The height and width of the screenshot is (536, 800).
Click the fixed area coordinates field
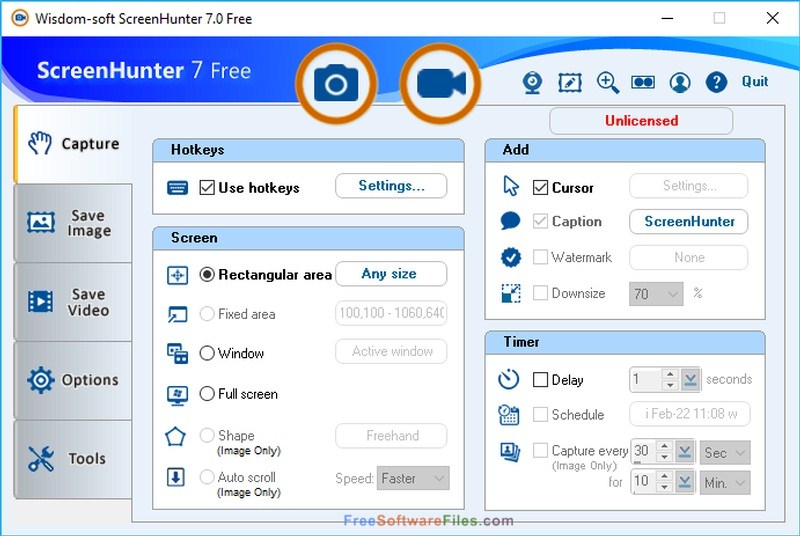coord(391,313)
